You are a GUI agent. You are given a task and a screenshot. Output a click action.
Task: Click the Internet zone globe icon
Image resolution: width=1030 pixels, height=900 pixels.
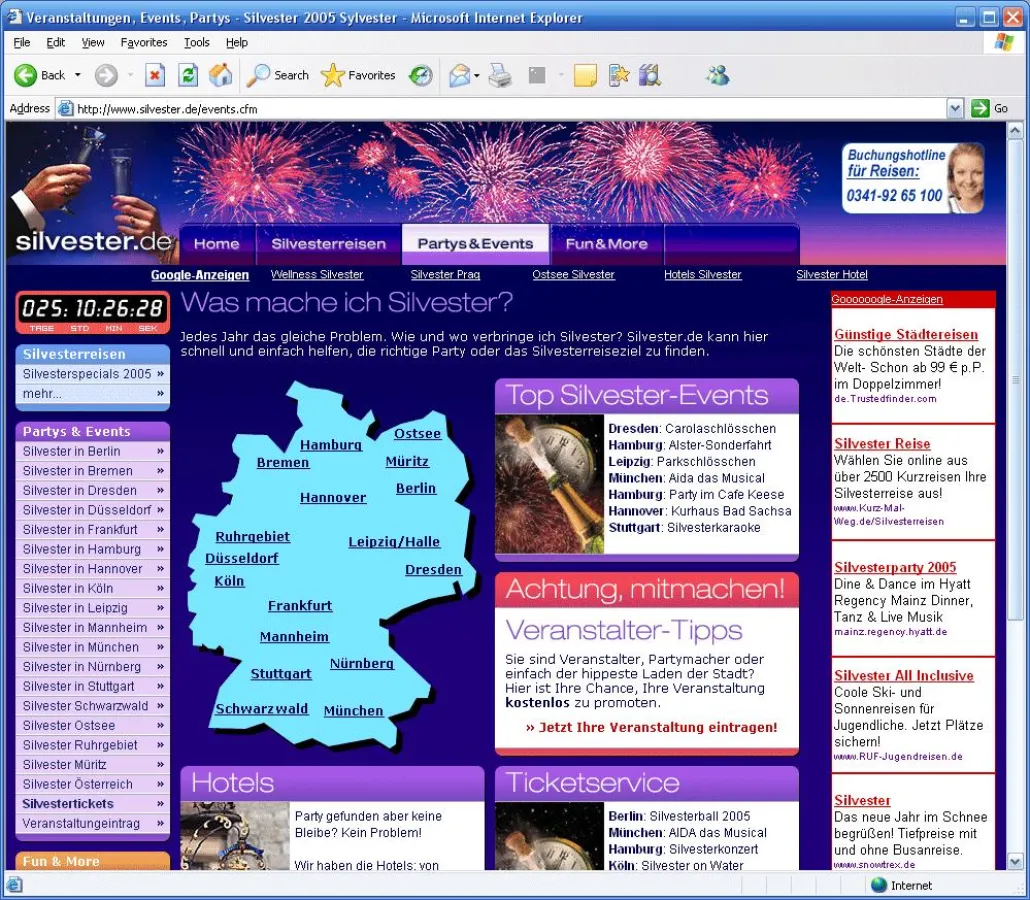pos(878,885)
